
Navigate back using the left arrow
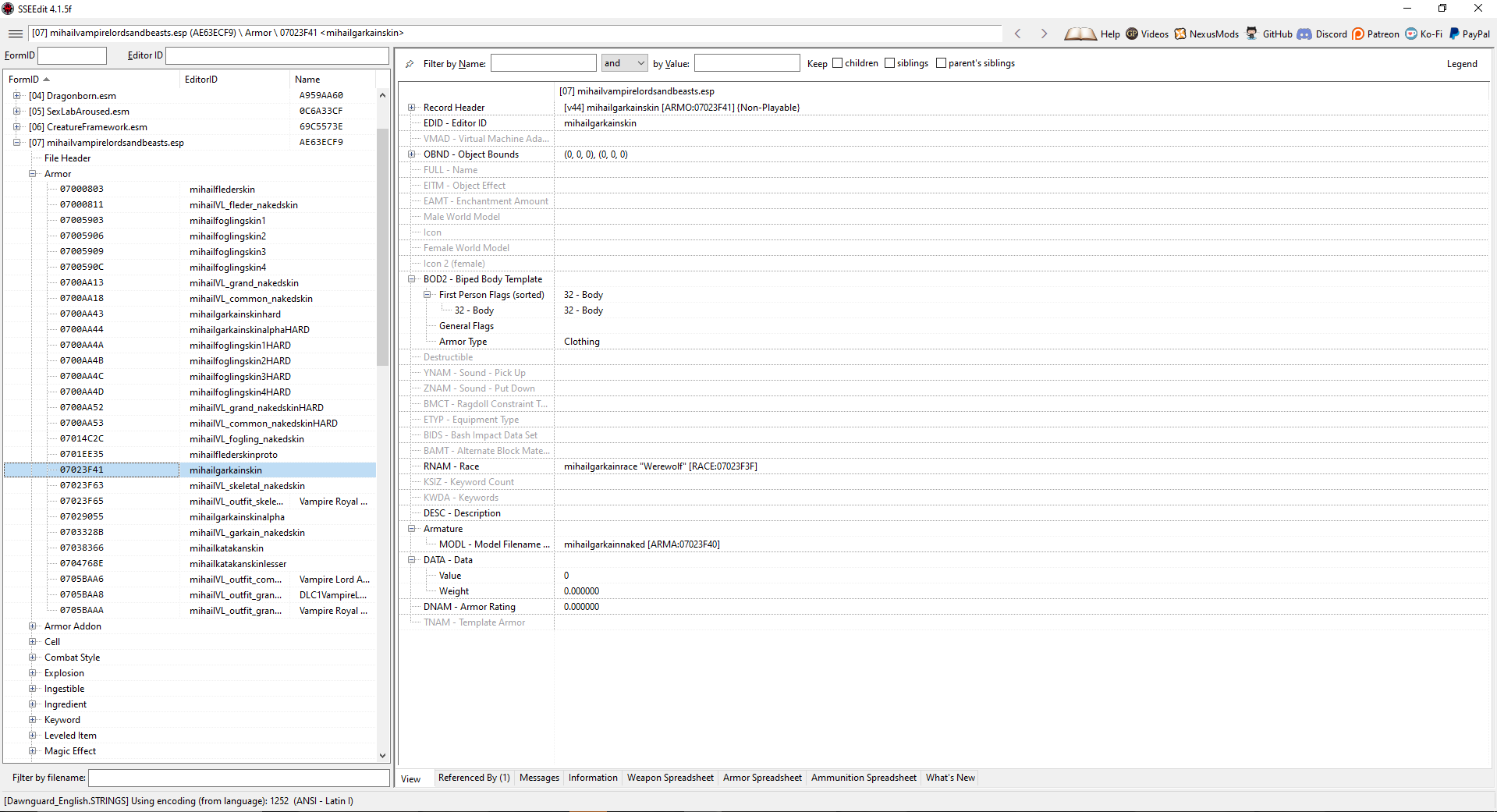tap(1018, 34)
